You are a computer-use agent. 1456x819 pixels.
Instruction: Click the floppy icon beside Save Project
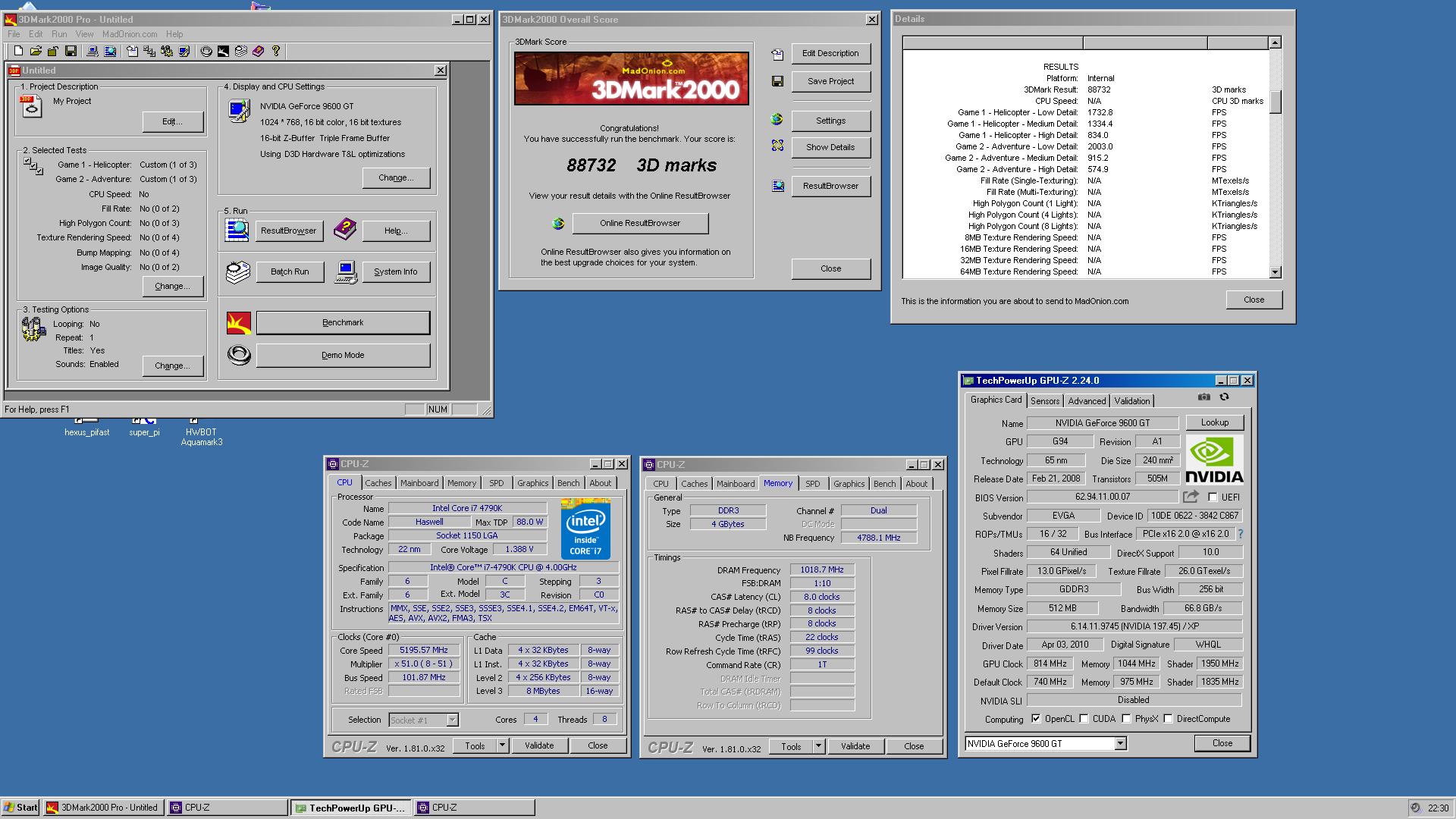(x=777, y=81)
